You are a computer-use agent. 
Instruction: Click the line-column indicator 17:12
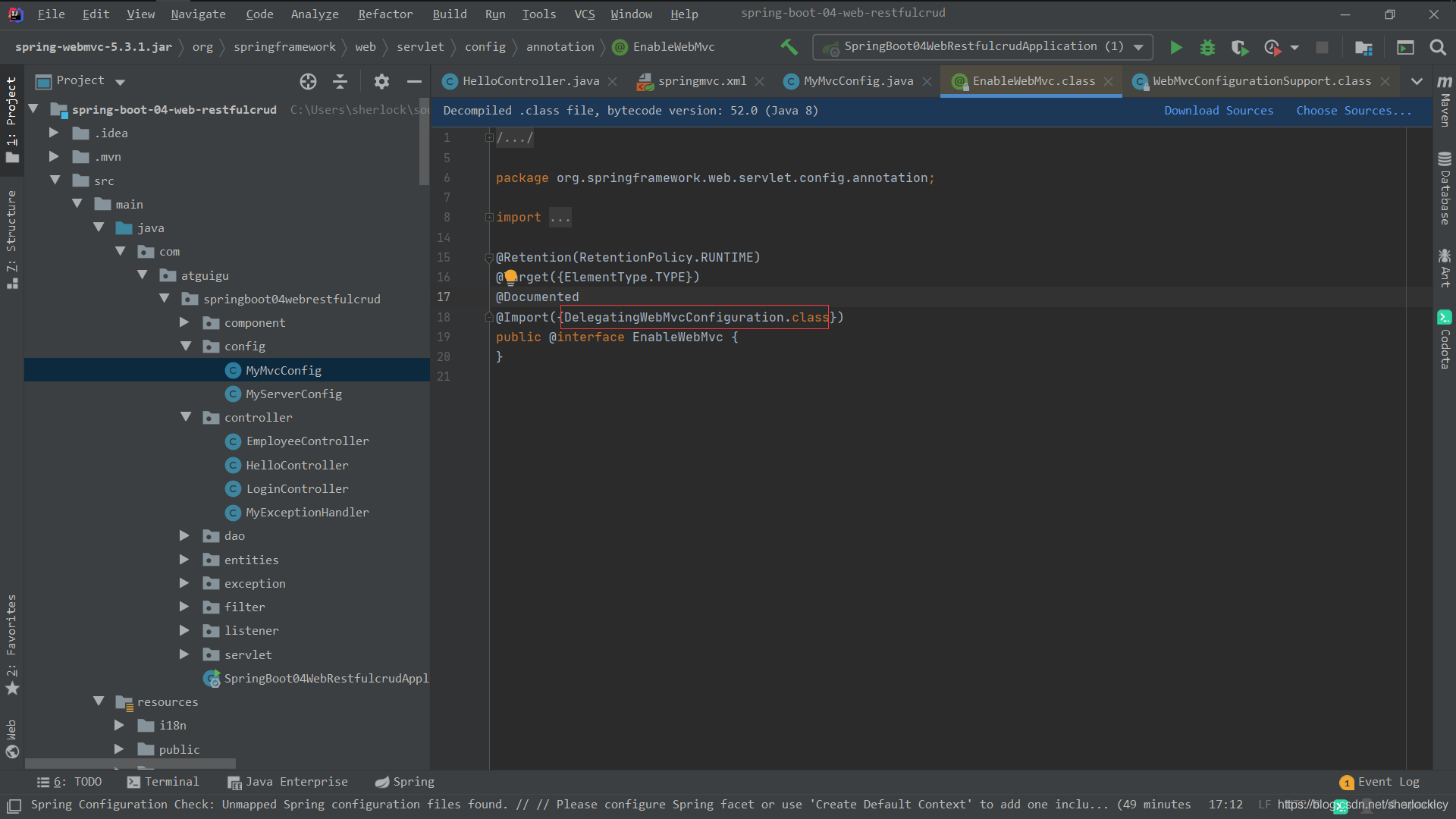click(x=1225, y=805)
